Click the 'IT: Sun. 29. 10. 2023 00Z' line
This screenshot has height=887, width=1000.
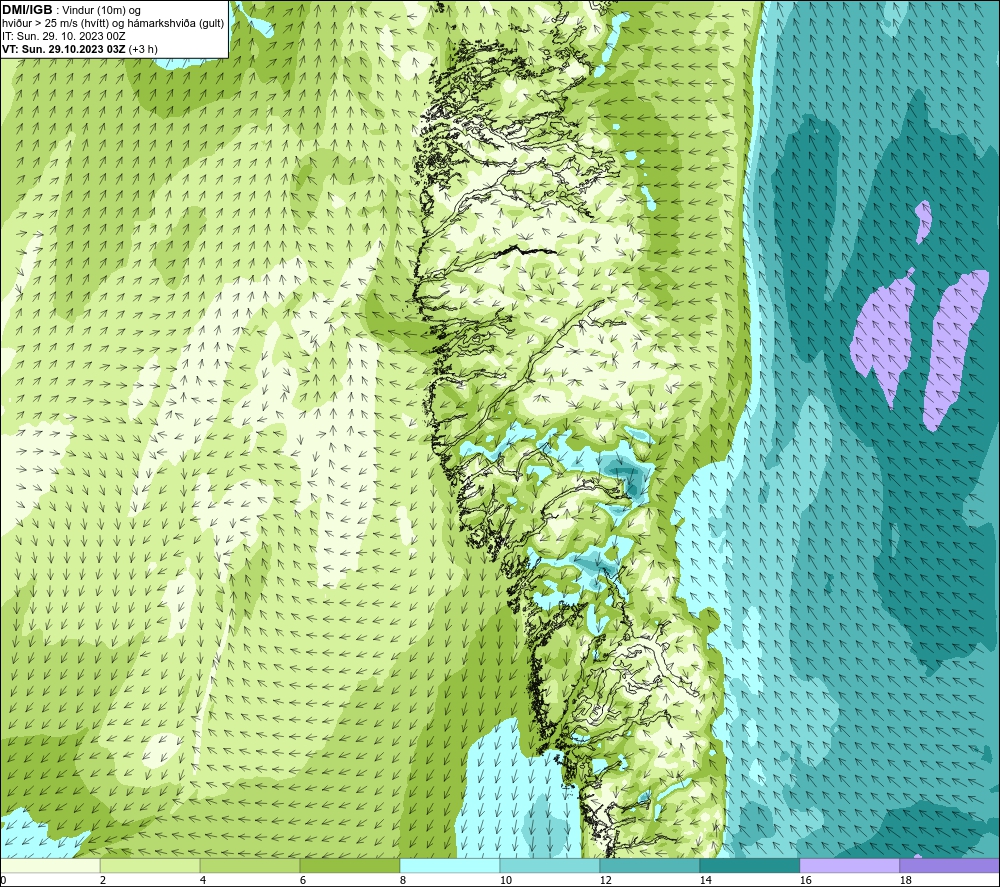64,36
